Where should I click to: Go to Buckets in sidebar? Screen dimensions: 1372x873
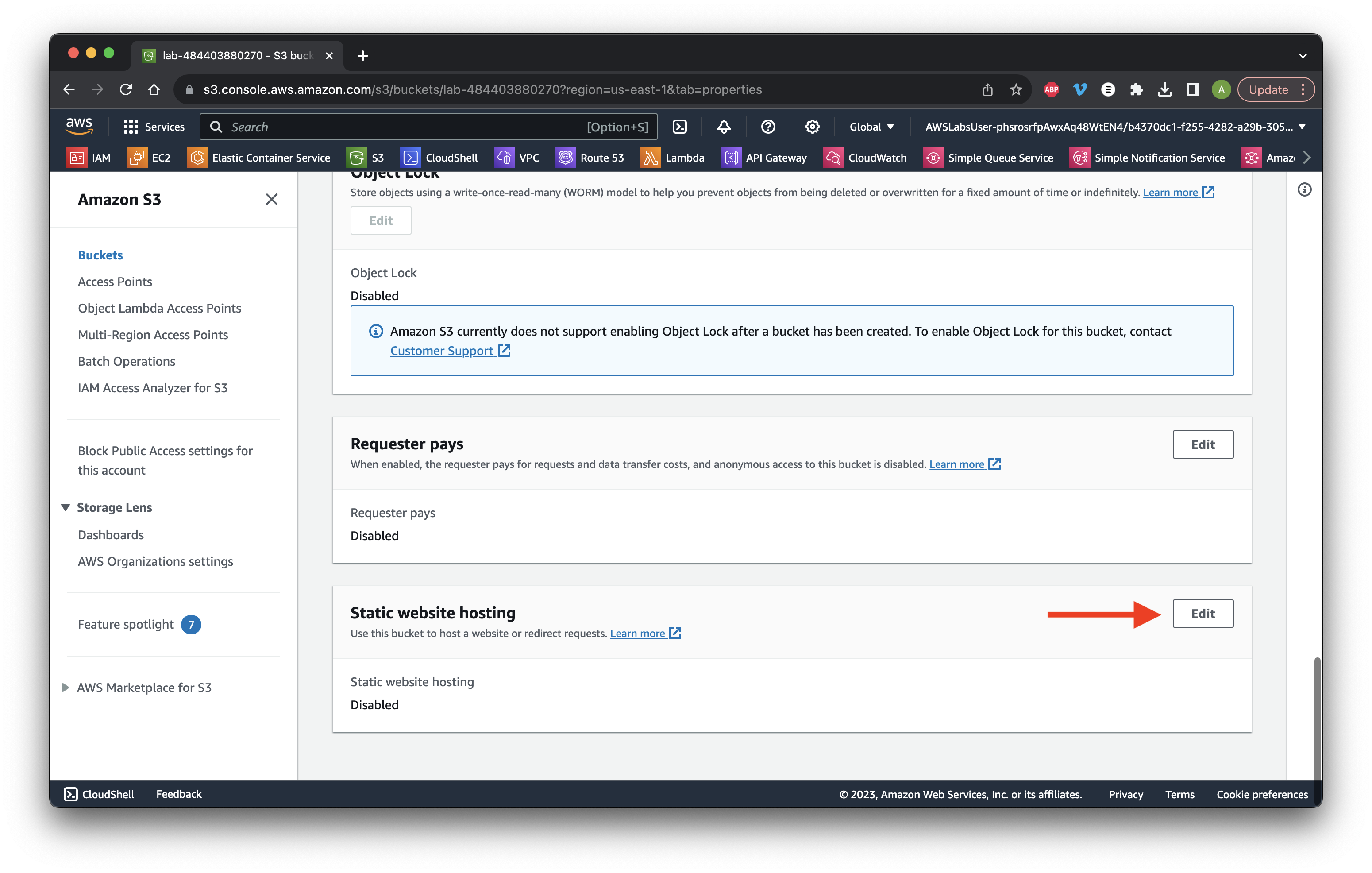[100, 255]
